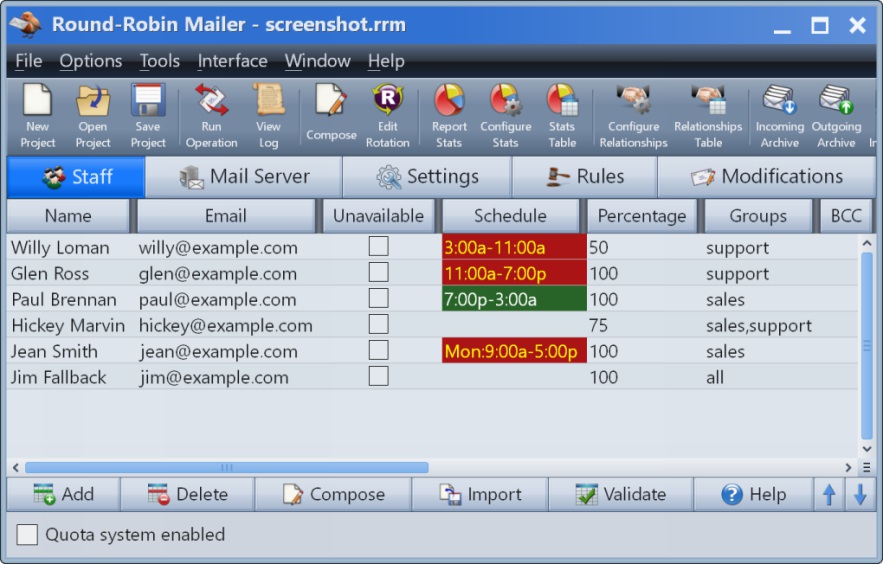The height and width of the screenshot is (564, 883).
Task: Open the Options menu
Action: [x=91, y=61]
